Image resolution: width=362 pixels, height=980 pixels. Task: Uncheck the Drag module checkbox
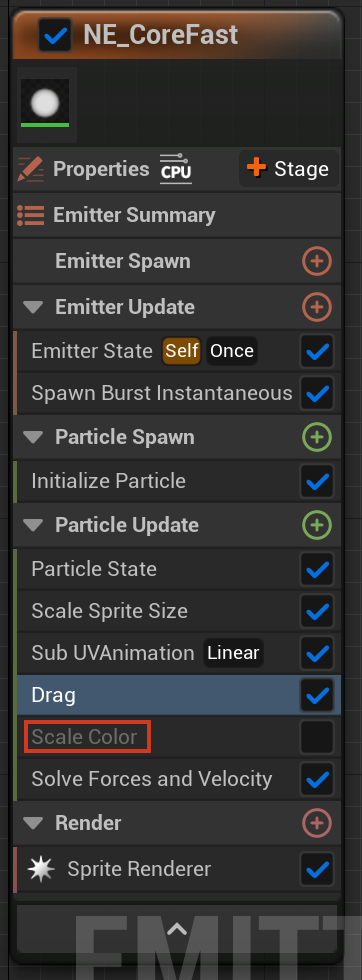pyautogui.click(x=316, y=695)
